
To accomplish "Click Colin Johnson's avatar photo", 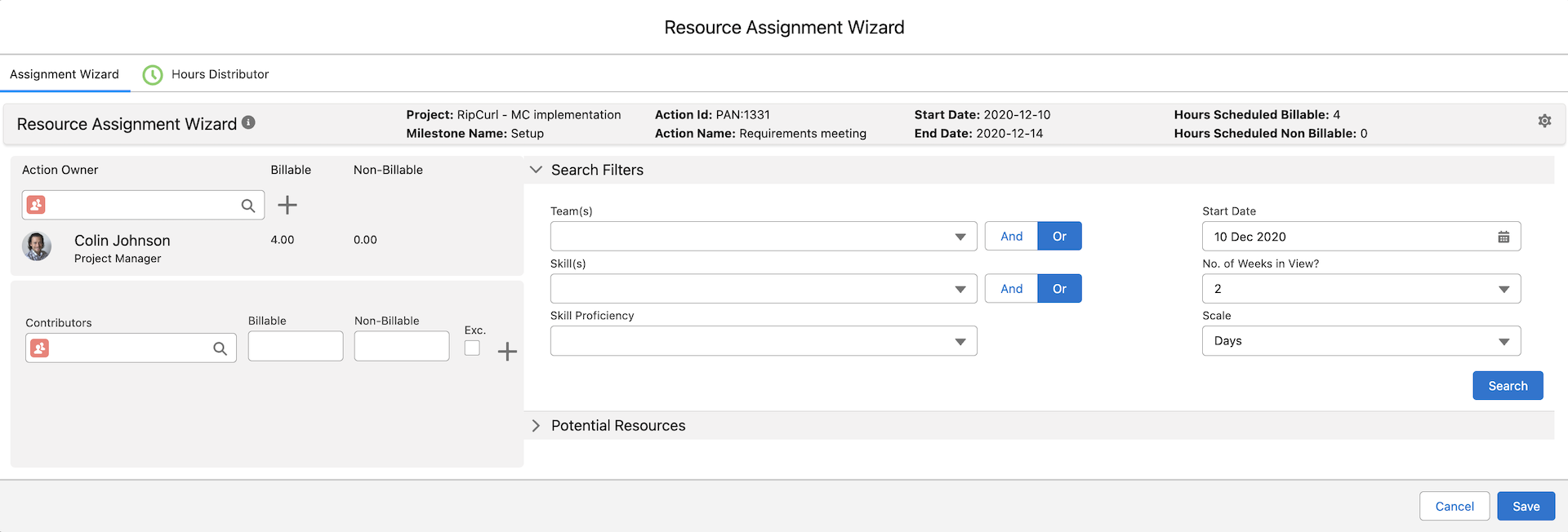I will pos(37,246).
